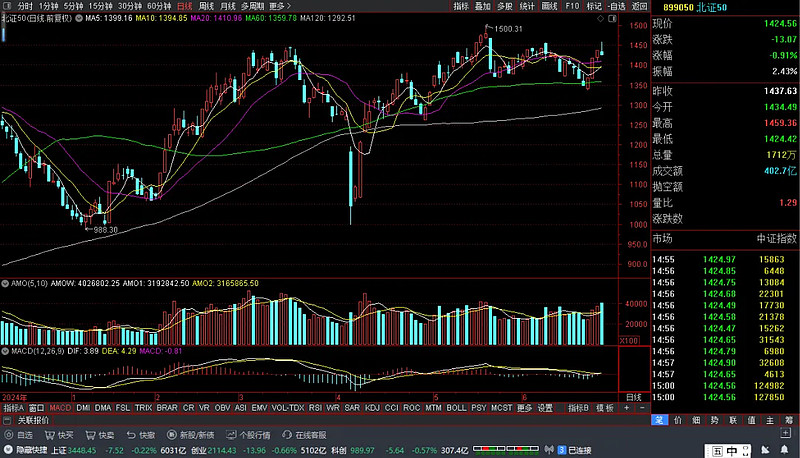This screenshot has height=458, width=800.
Task: Click the 设置 settings button in indicator bar
Action: (x=545, y=408)
